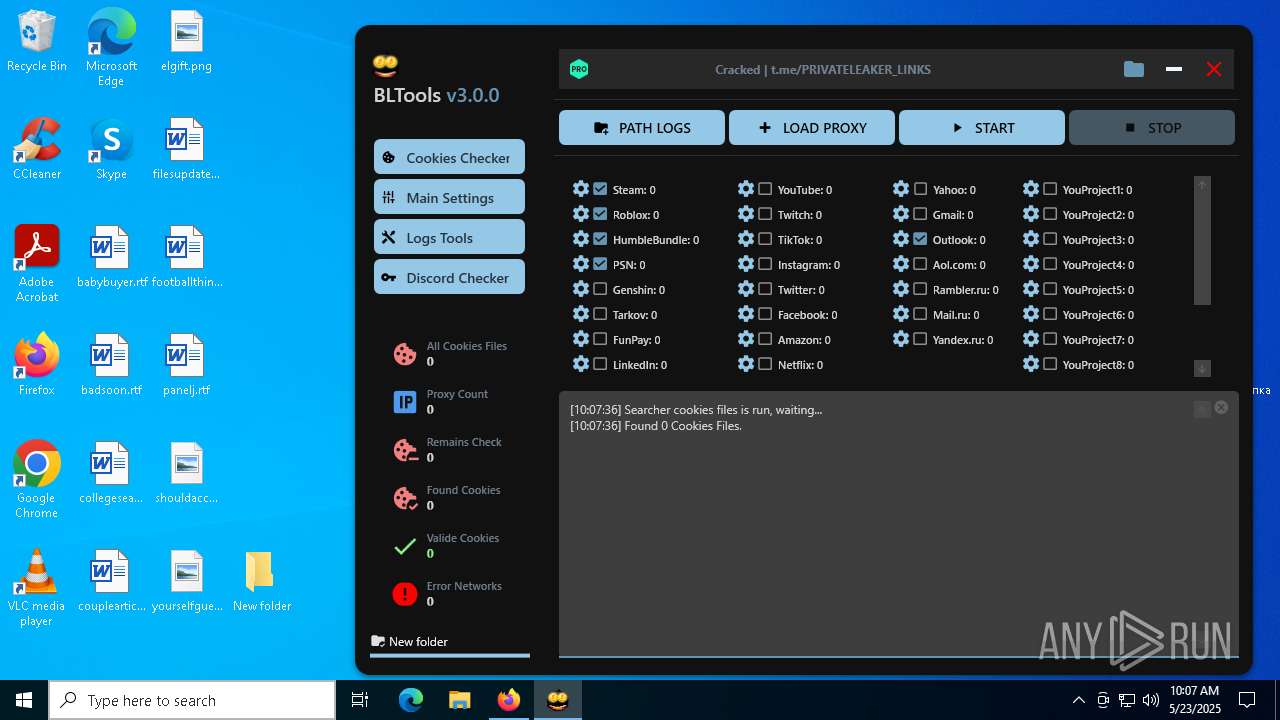
Task: Open the notification center icon
Action: (x=1247, y=700)
